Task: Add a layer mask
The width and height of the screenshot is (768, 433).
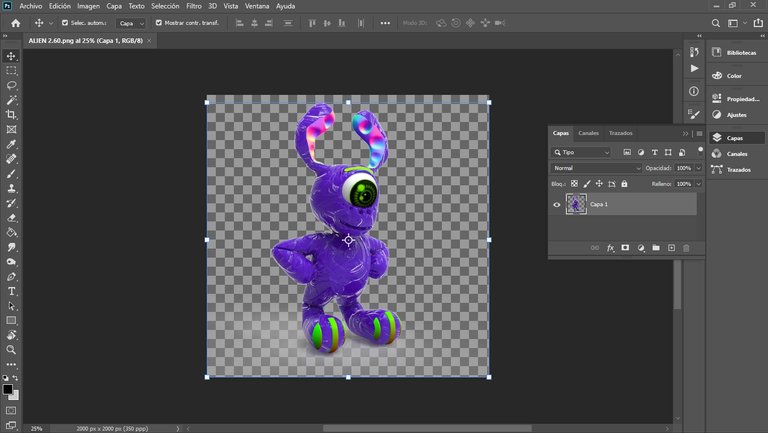Action: pos(625,248)
